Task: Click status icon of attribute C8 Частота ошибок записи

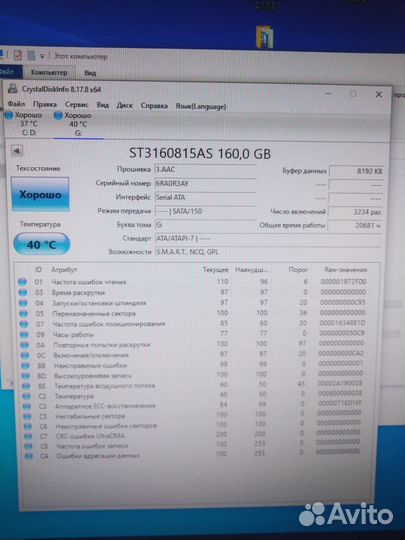Action: (29, 446)
